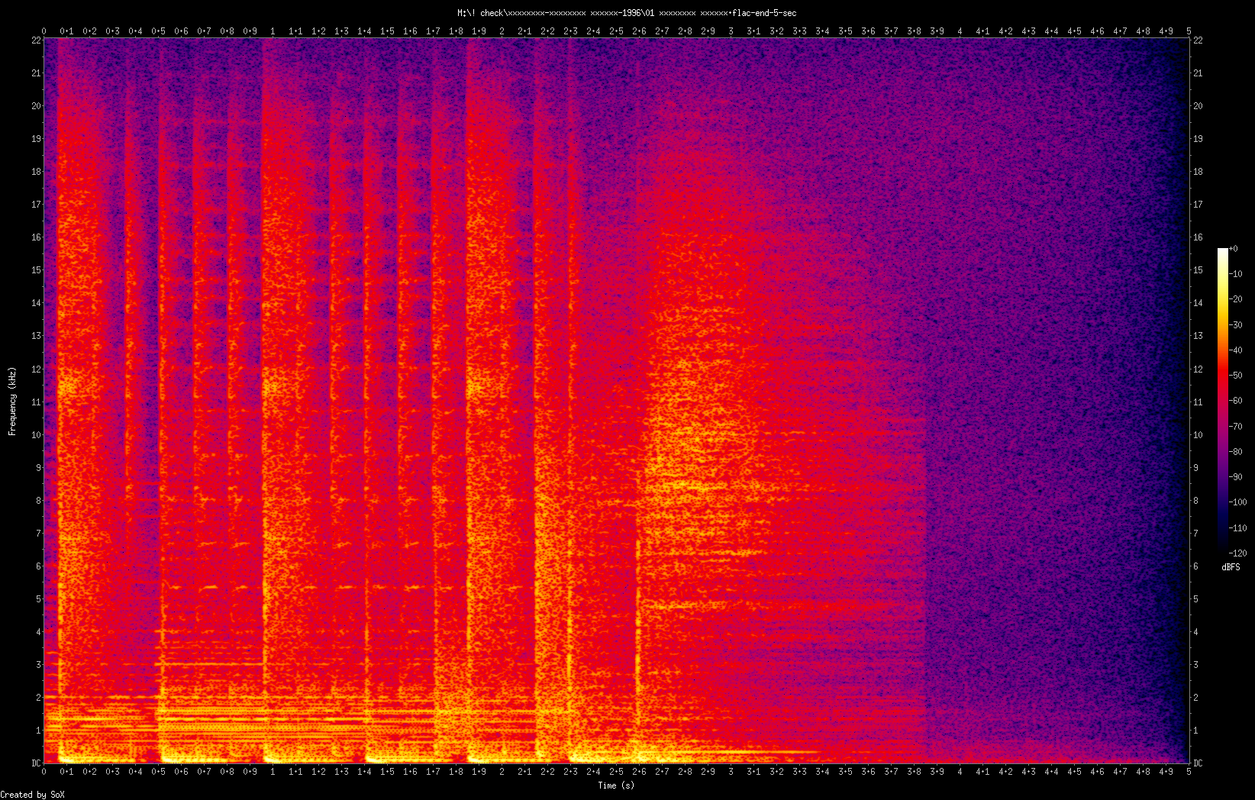The height and width of the screenshot is (800, 1255).
Task: Click the '5' tick ending the bottom time axis
Action: [1189, 772]
